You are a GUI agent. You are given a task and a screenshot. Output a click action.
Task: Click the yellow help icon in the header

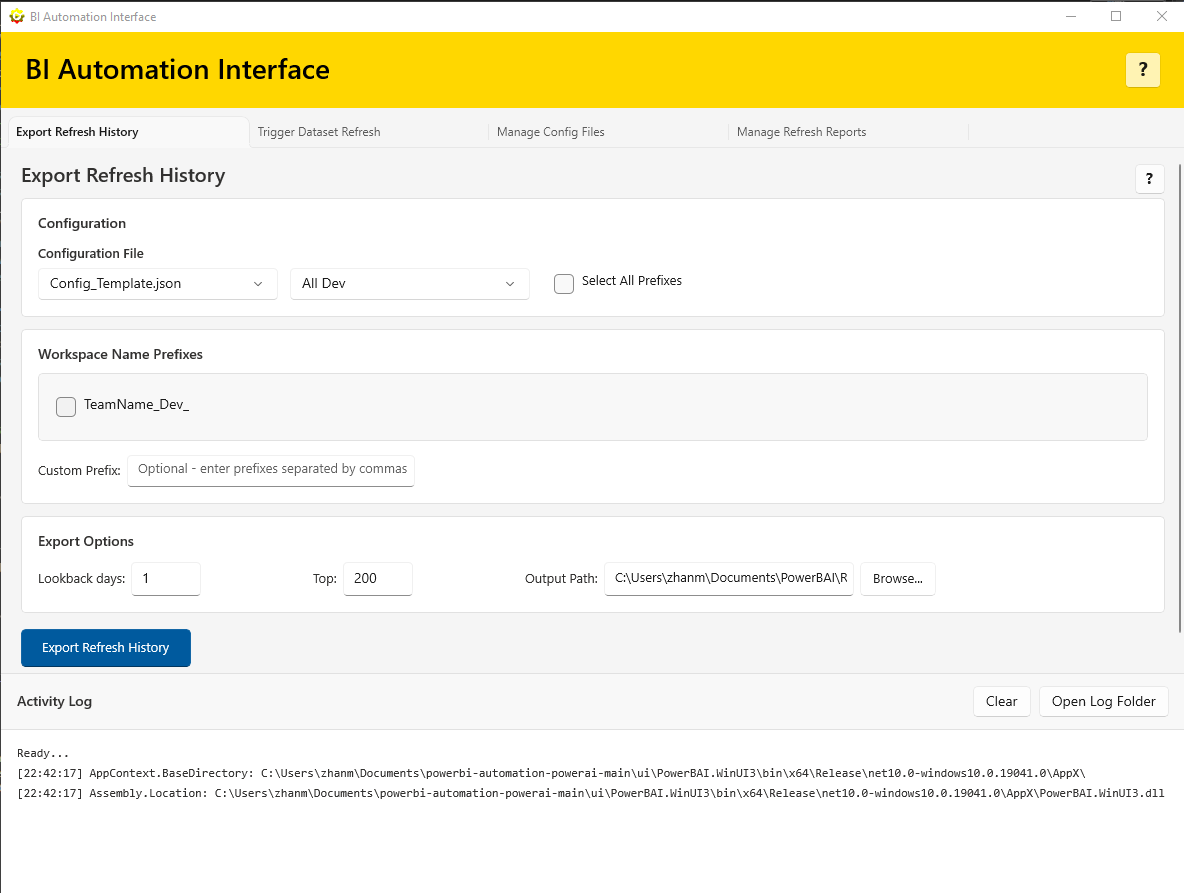(x=1142, y=70)
